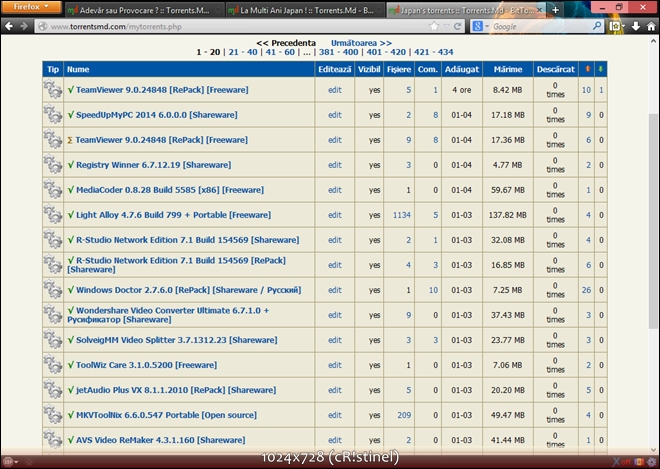The width and height of the screenshot is (660, 469).
Task: Go to results page 421 - 434
Action: (x=434, y=52)
